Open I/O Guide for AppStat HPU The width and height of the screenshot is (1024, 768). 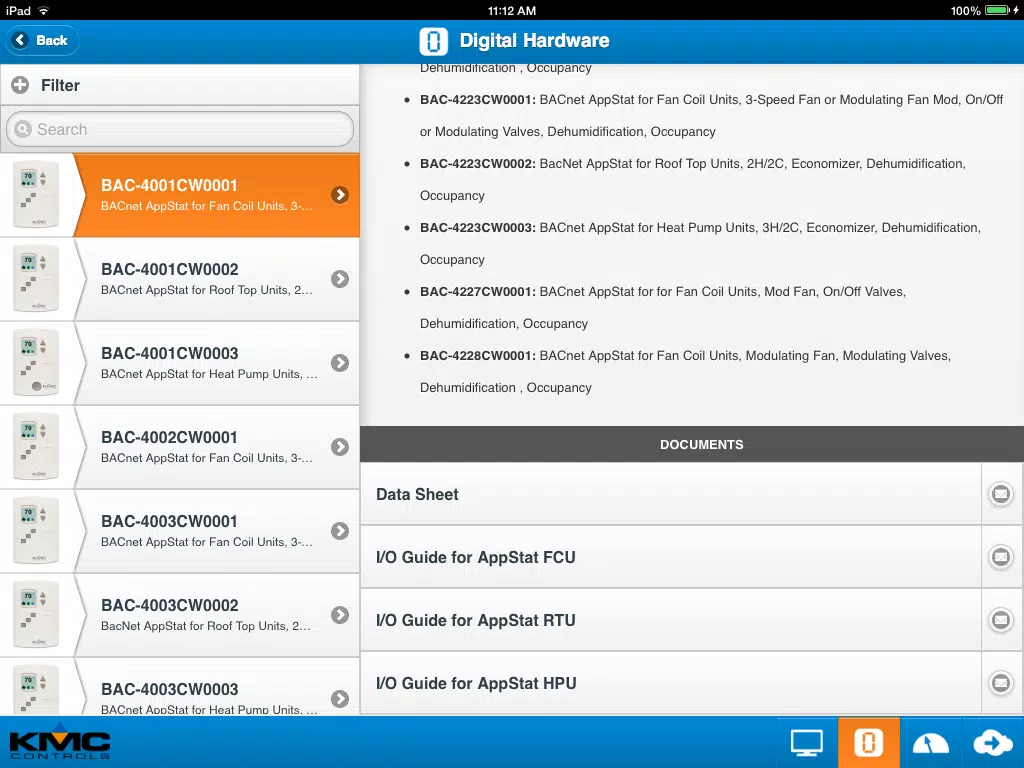[x=671, y=683]
